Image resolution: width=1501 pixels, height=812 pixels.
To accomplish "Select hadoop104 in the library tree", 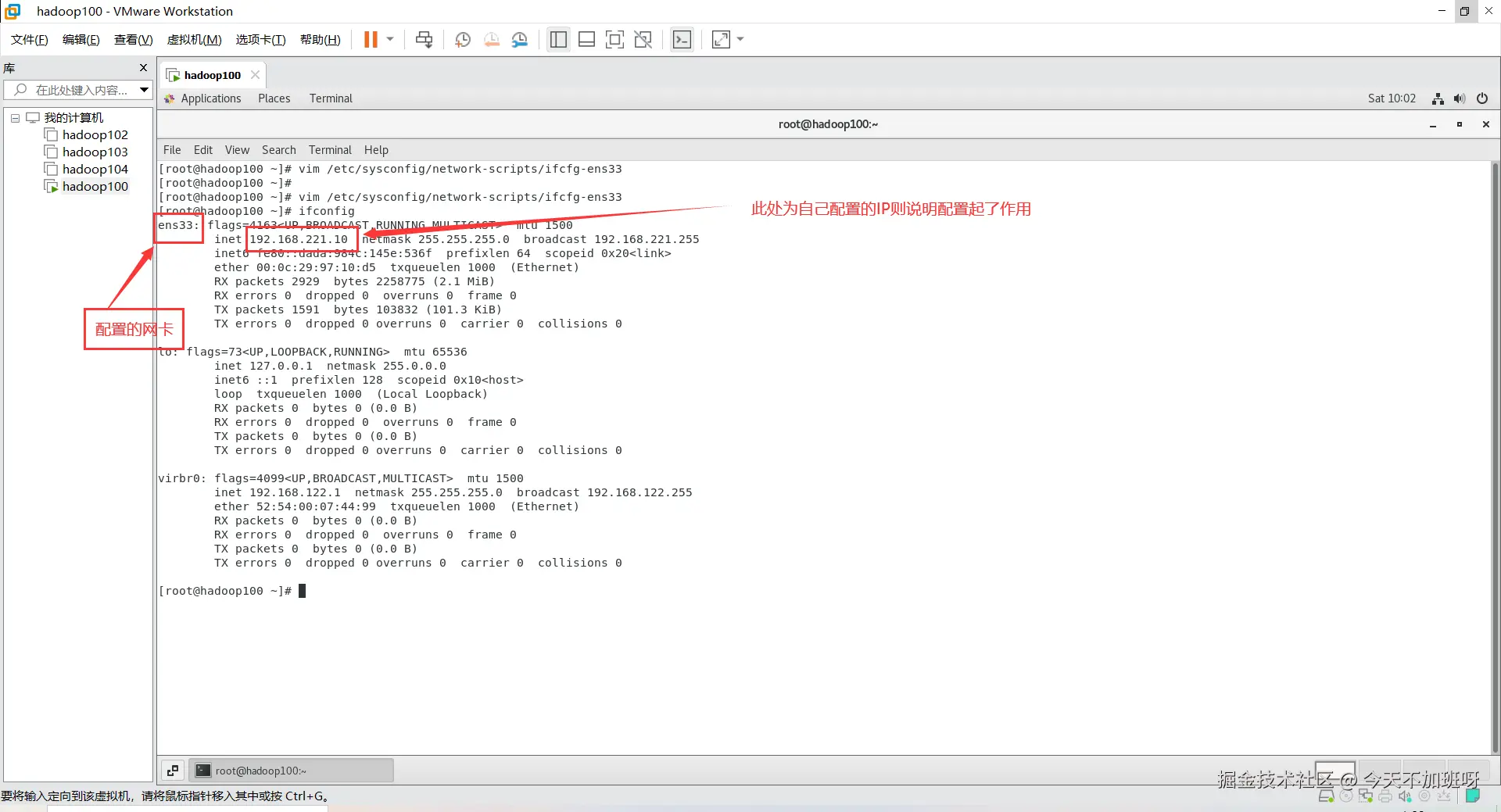I will tap(95, 170).
